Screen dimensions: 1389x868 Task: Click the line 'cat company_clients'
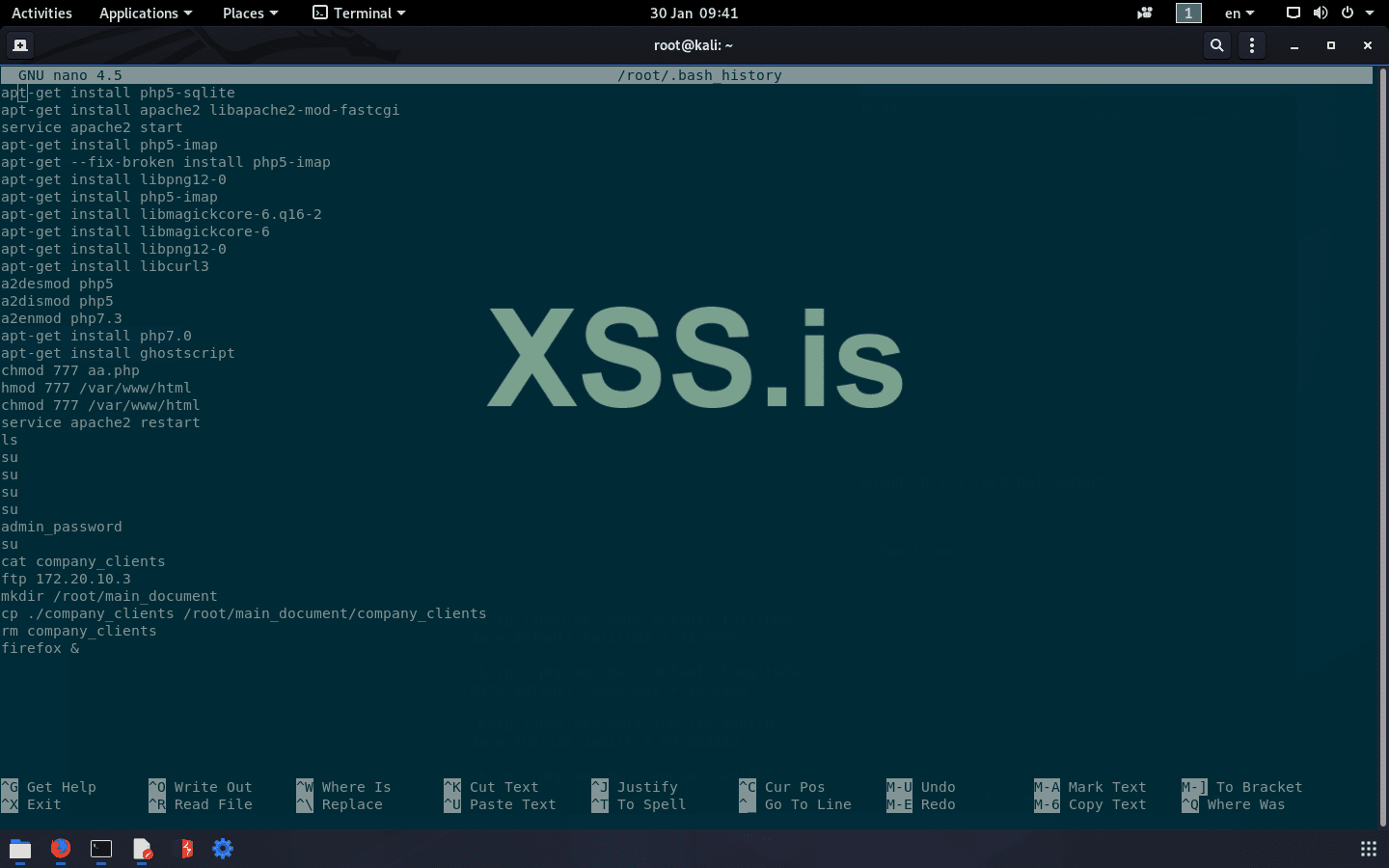tap(83, 561)
